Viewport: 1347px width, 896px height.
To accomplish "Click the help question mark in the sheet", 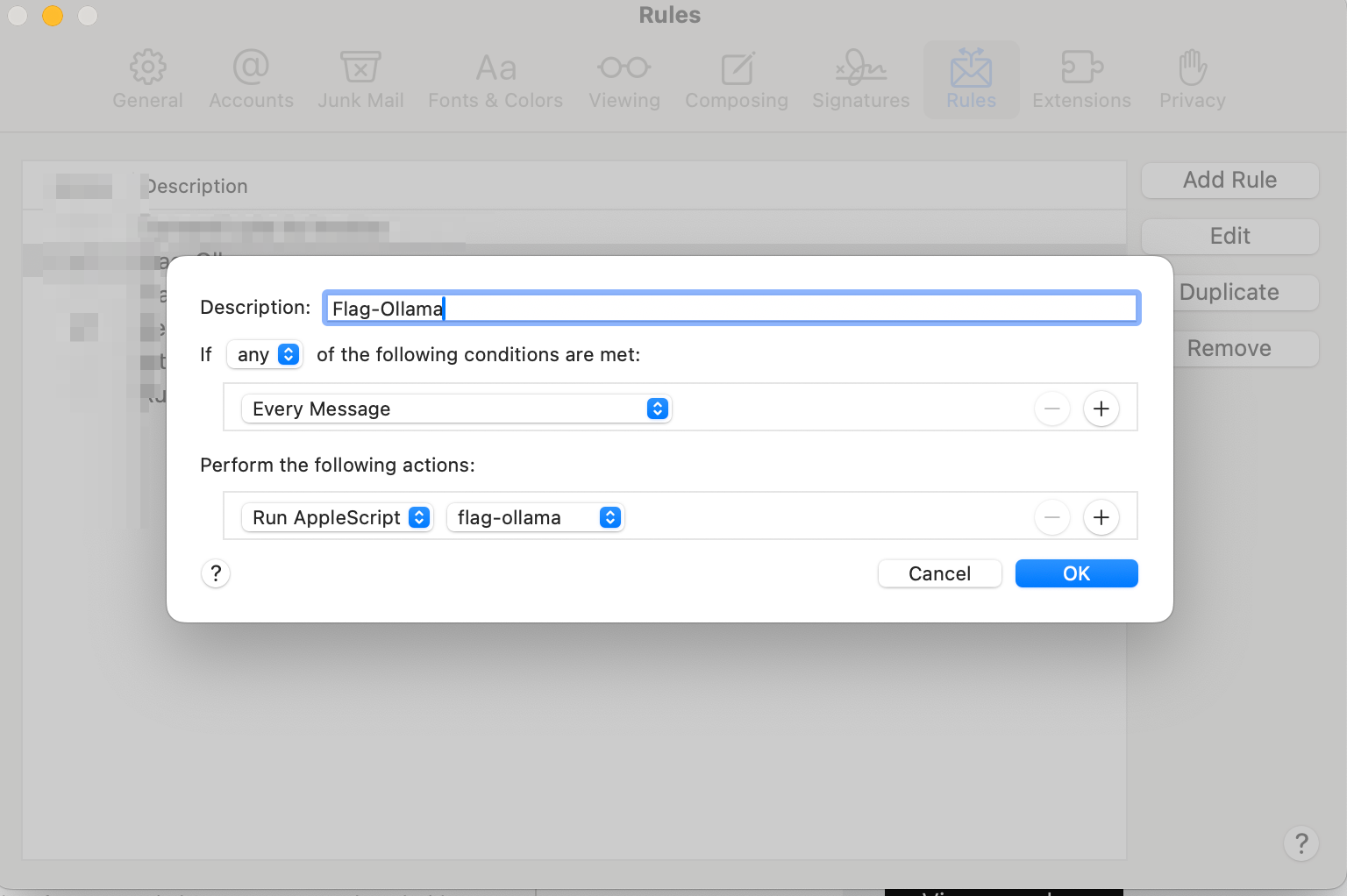I will click(x=216, y=573).
